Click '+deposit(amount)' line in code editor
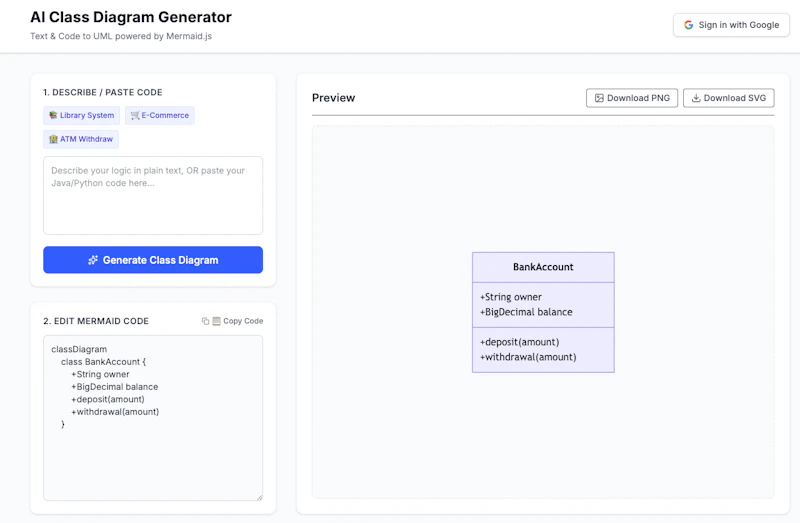The height and width of the screenshot is (523, 800). (x=108, y=399)
